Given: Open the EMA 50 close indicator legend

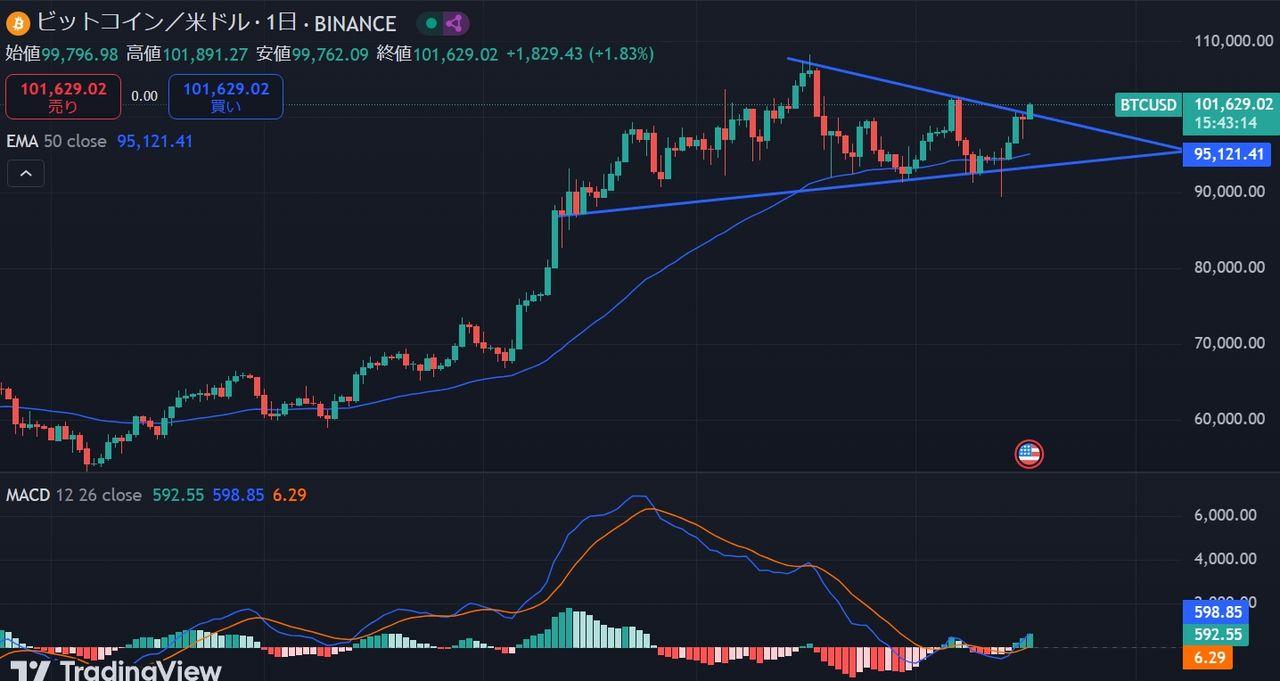Looking at the screenshot, I should click(x=57, y=142).
